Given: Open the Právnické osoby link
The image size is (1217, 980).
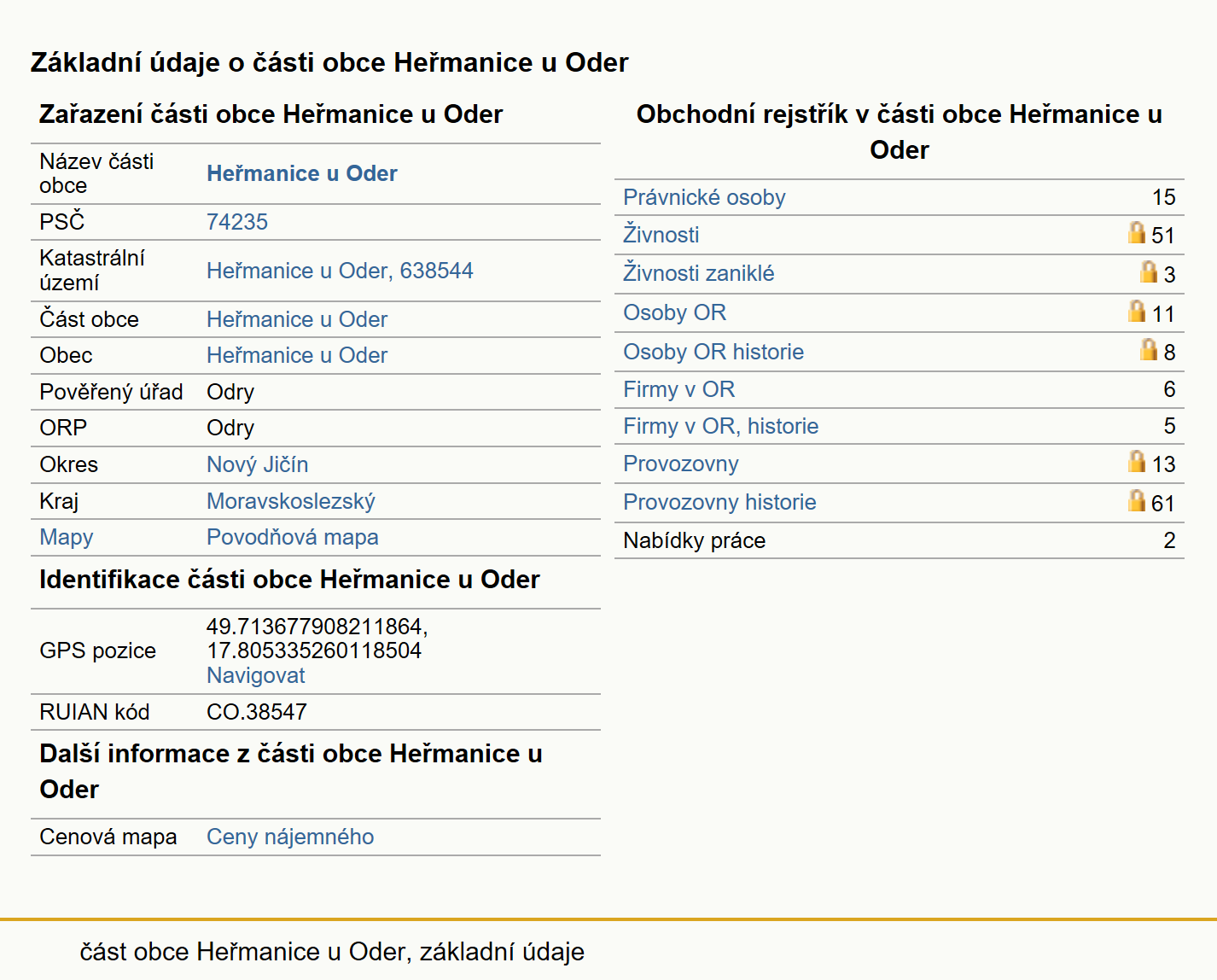Looking at the screenshot, I should (704, 197).
